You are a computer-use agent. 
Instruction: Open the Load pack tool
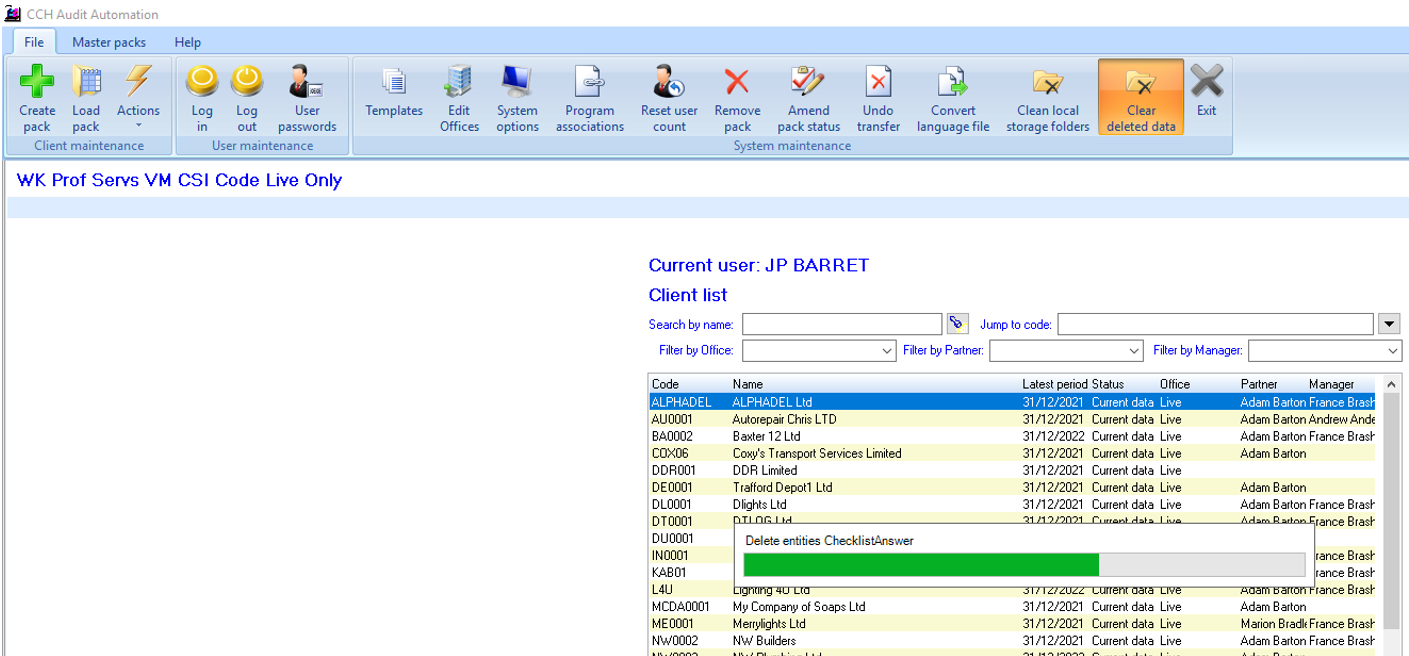pos(86,97)
